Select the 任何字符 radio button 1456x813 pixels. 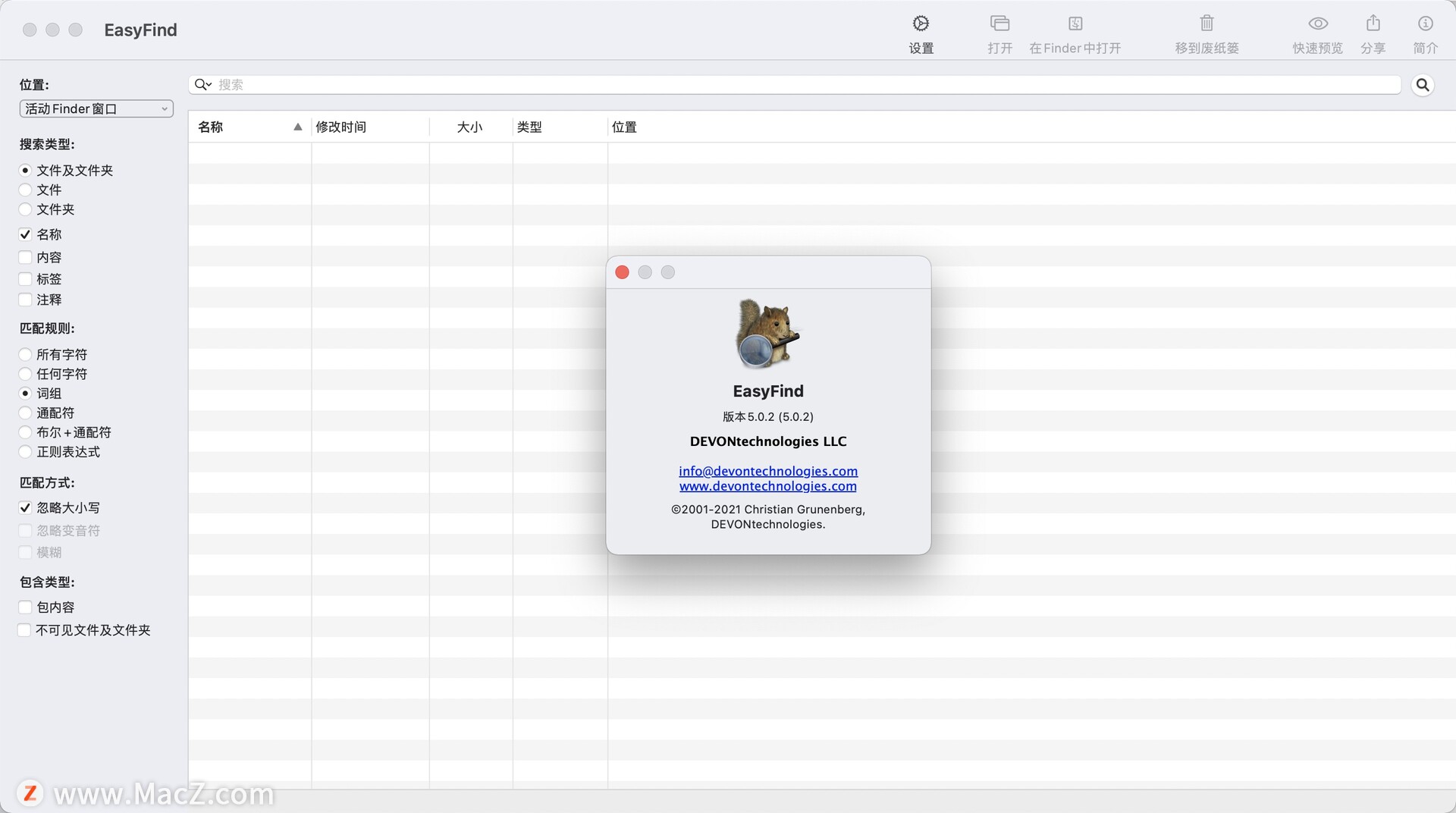click(x=25, y=374)
